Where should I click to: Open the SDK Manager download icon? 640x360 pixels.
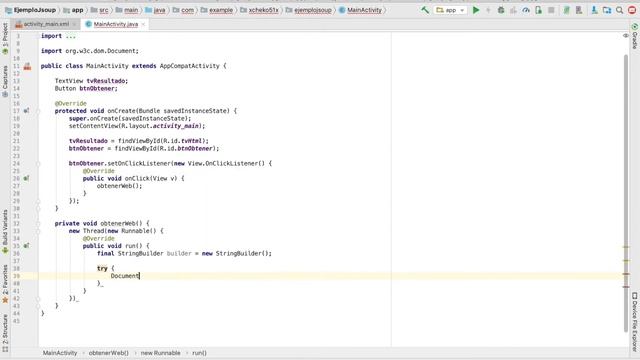594,10
